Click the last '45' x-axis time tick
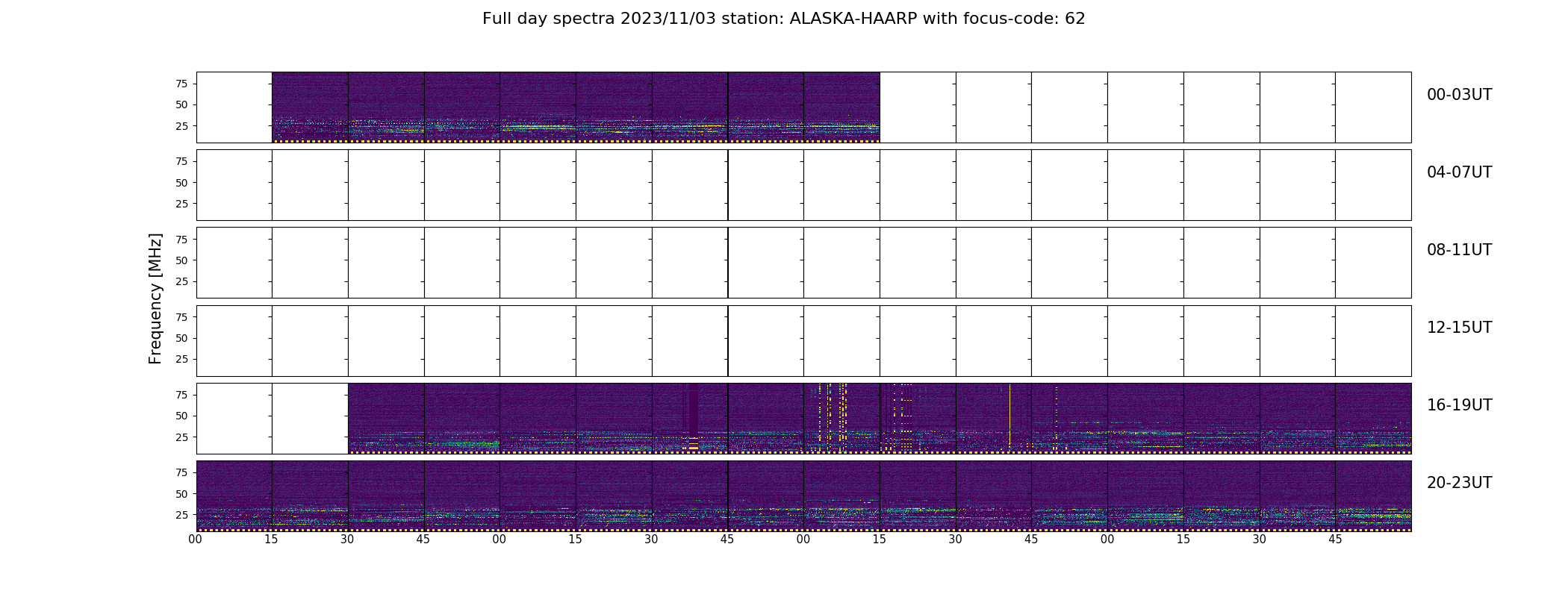The width and height of the screenshot is (1568, 597). (1335, 539)
